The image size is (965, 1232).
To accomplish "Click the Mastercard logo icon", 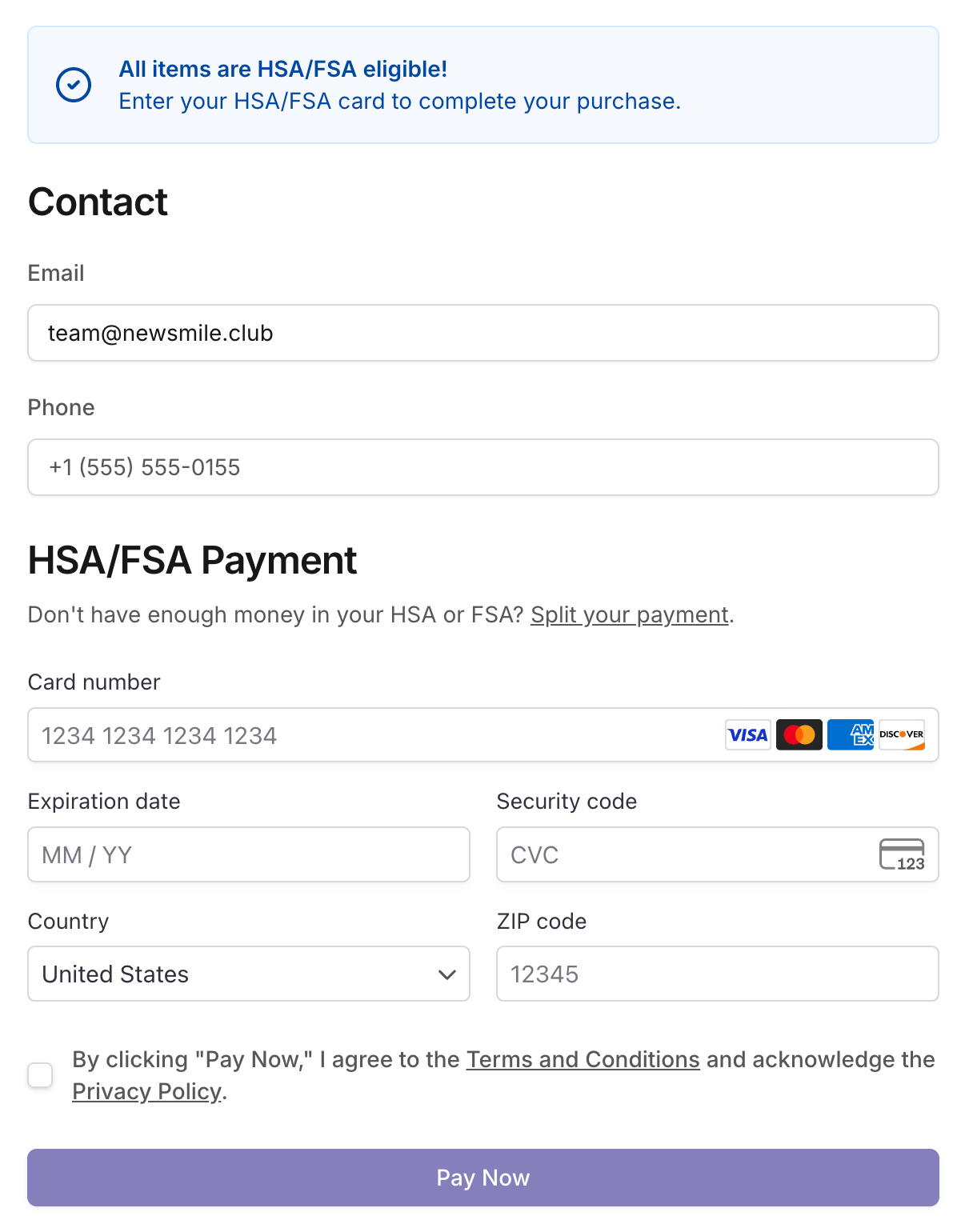I will 799,735.
